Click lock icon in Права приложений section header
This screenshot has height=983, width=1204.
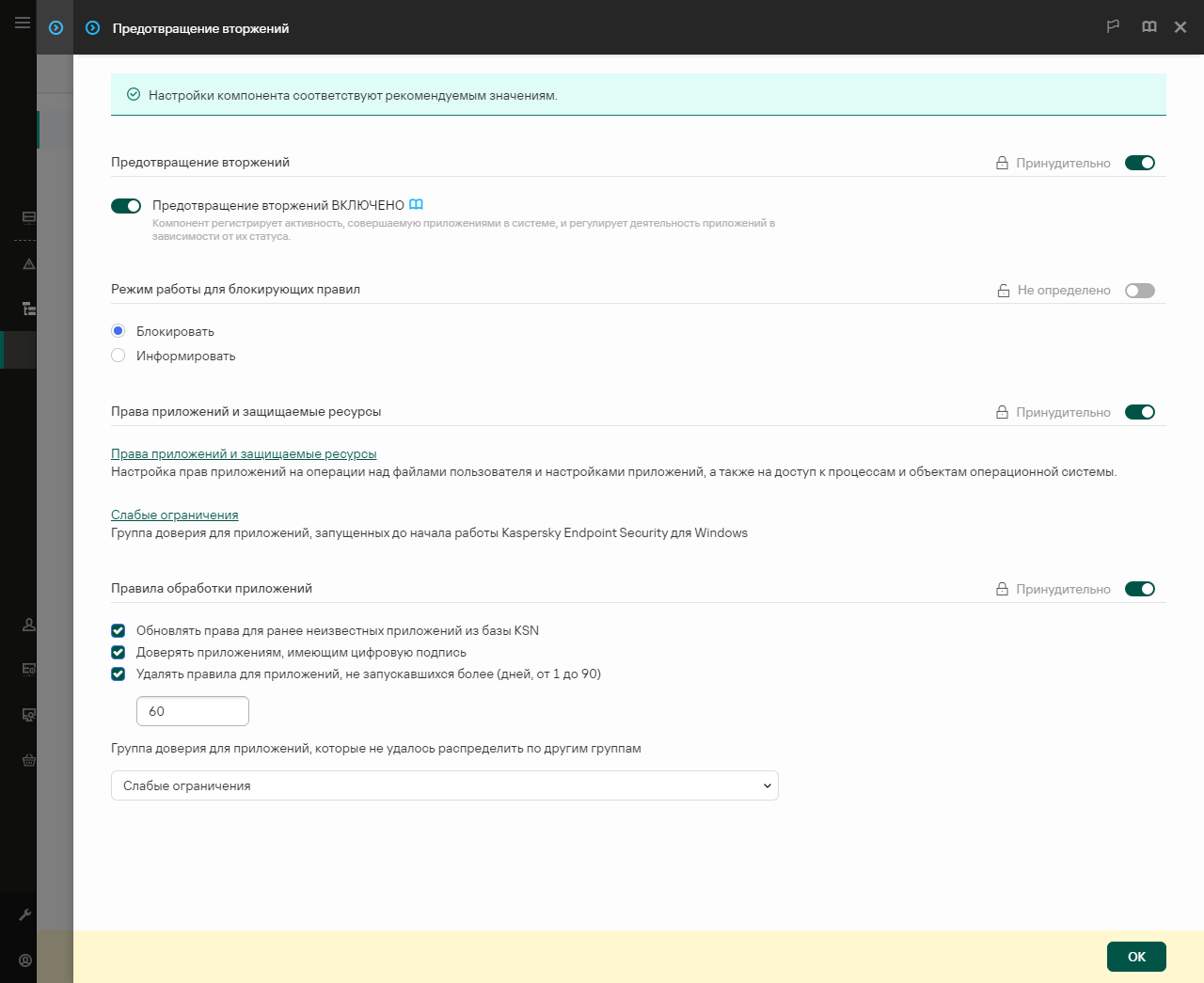(1002, 412)
